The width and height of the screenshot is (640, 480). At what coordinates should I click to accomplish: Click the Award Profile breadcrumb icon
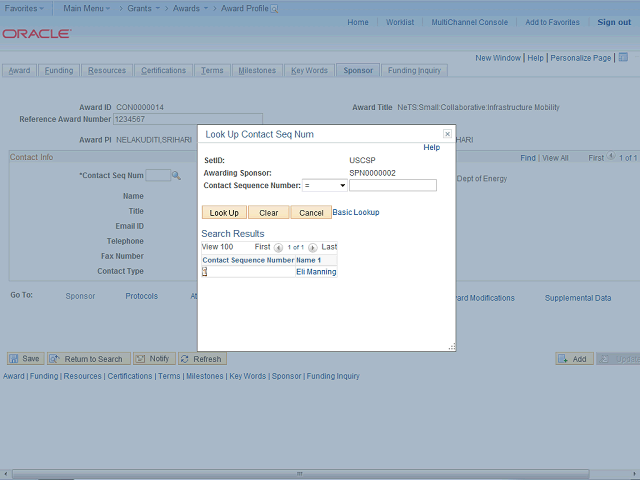[x=277, y=8]
